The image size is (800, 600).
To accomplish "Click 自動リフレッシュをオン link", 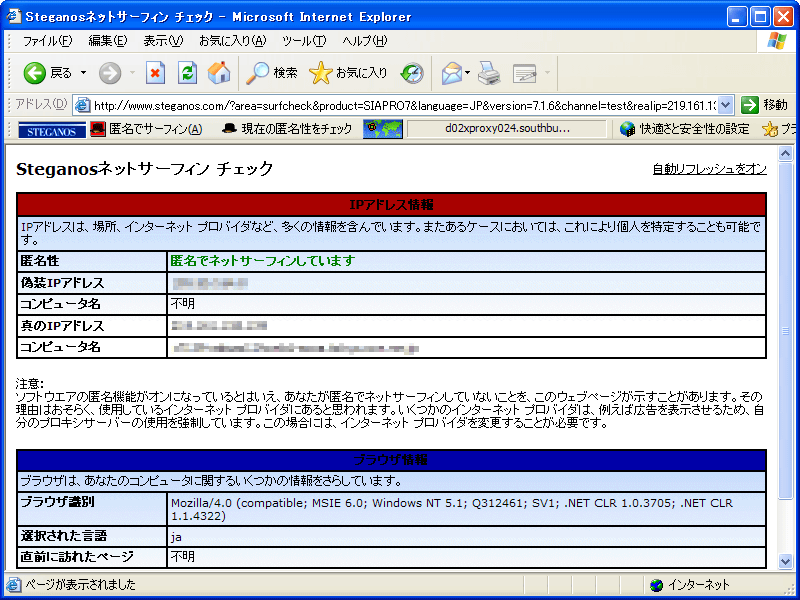I will tap(710, 169).
